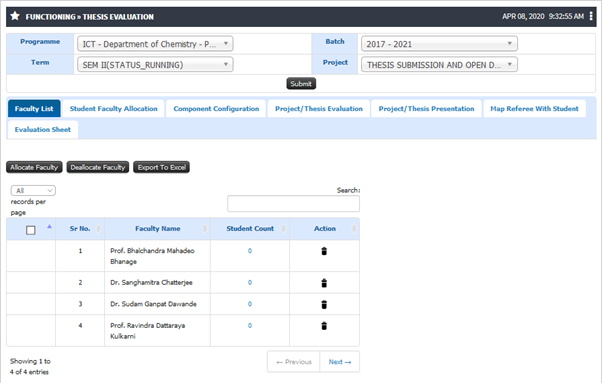
Task: Select the name Dr. Sudam Ganpat Dawande
Action: click(x=154, y=304)
